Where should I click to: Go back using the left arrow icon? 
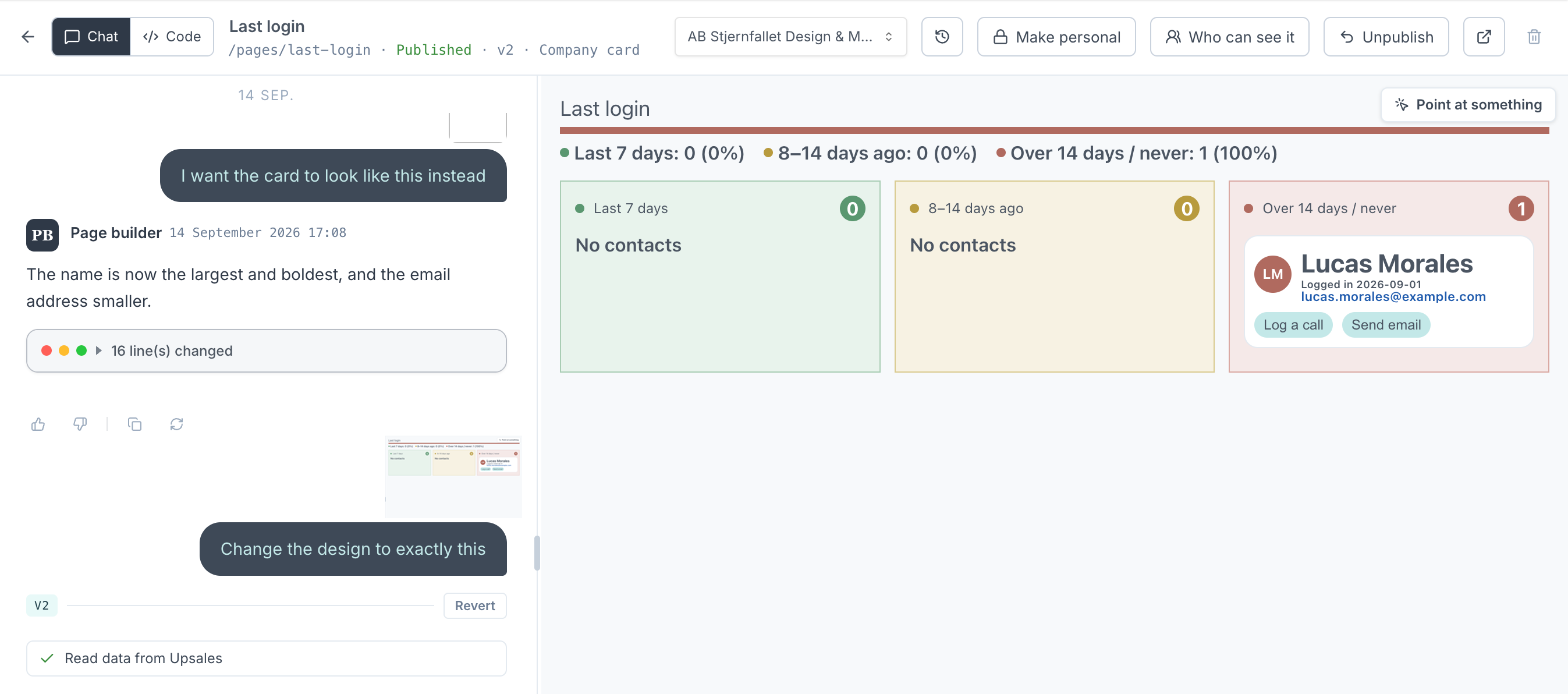pos(28,37)
